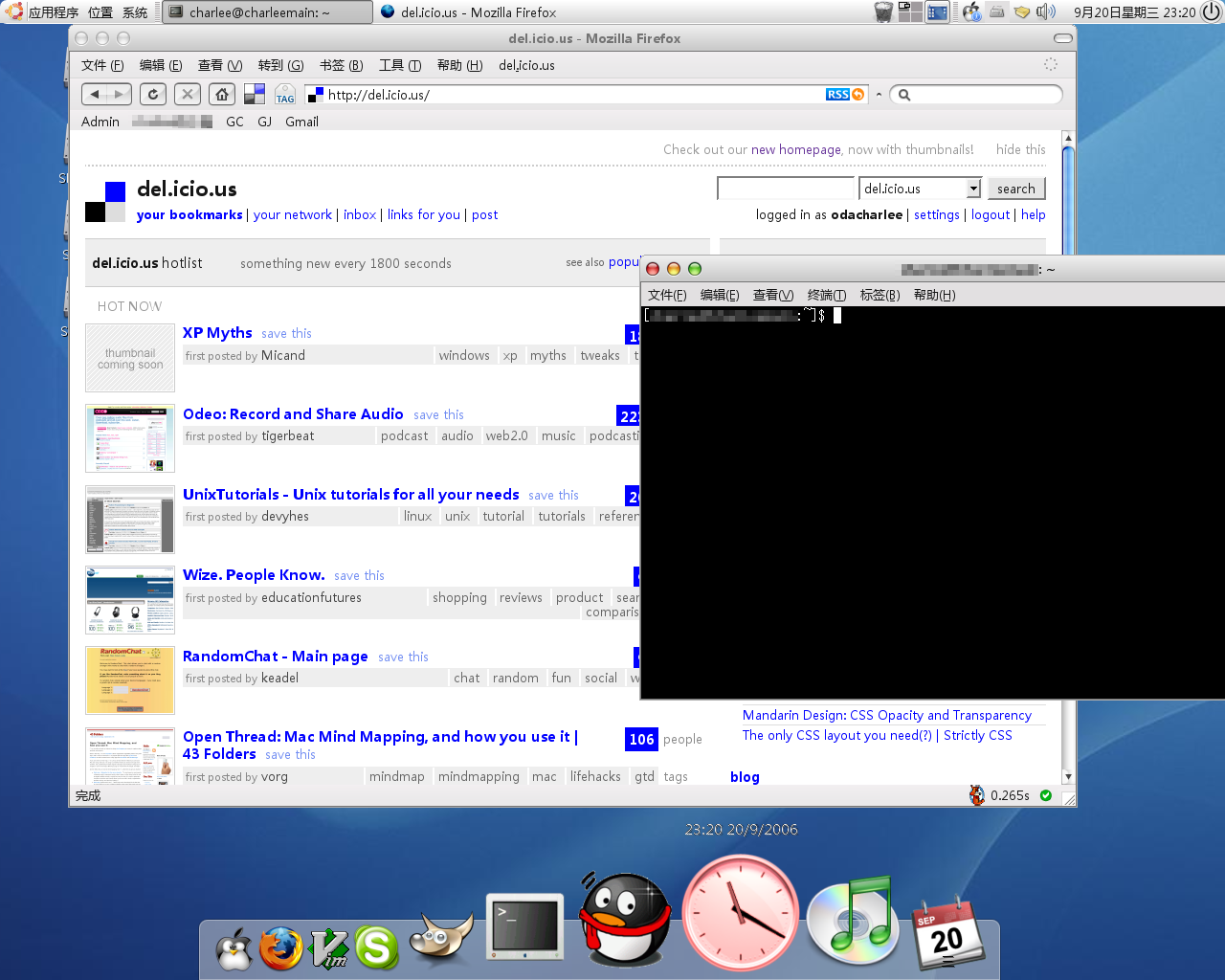Open Firefox 工具(T) menu
The image size is (1225, 980).
click(400, 65)
